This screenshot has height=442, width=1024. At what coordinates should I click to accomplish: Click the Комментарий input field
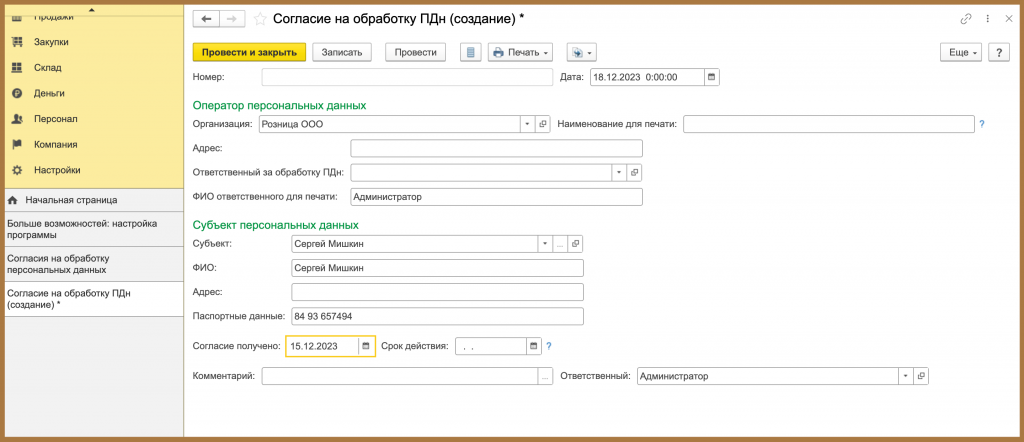click(400, 376)
